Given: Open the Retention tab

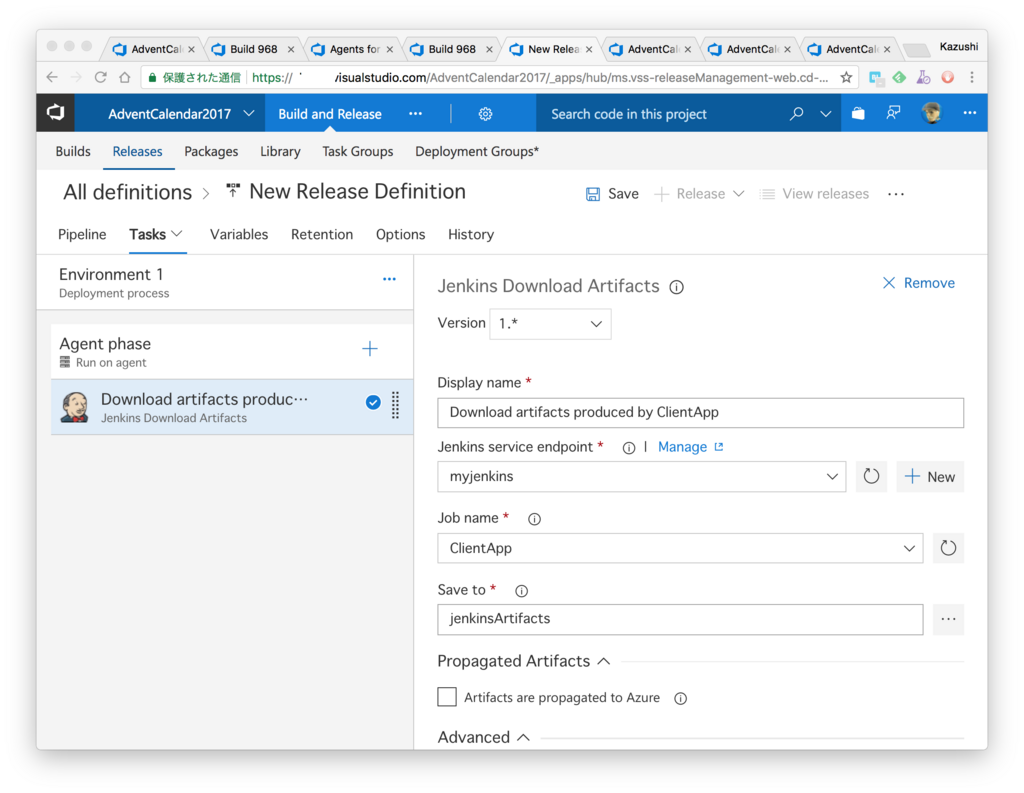Looking at the screenshot, I should coord(322,235).
